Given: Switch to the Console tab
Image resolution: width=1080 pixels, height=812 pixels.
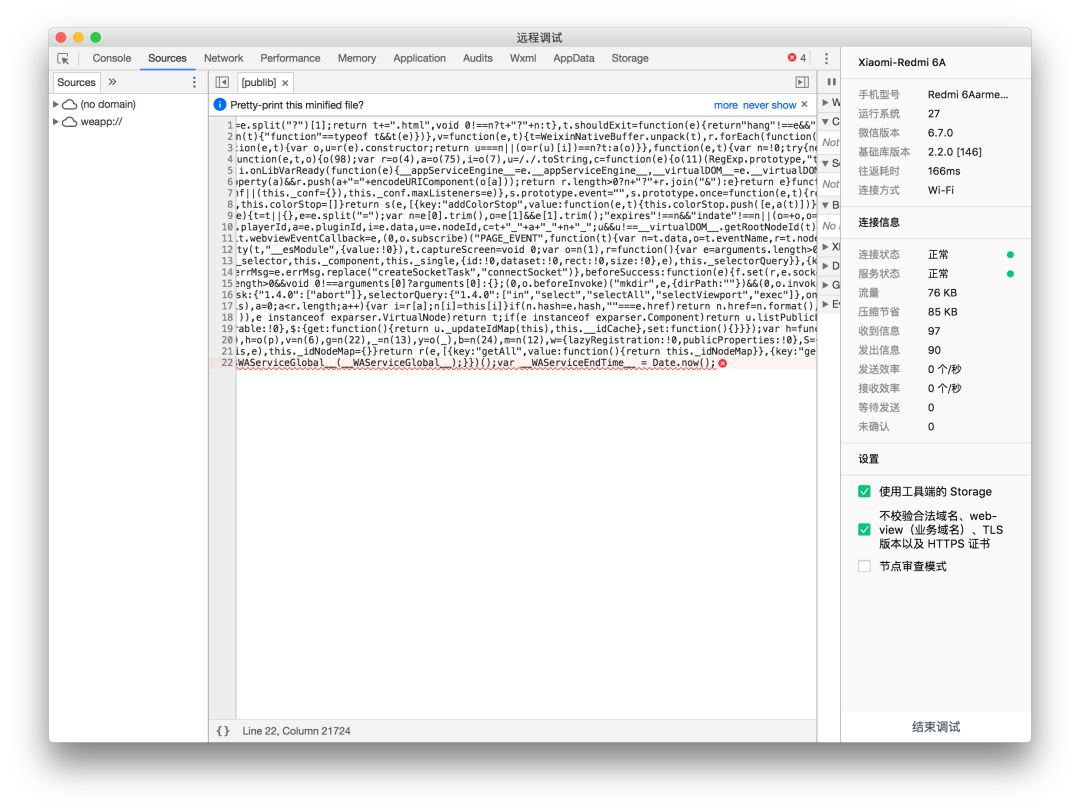Looking at the screenshot, I should coord(112,59).
